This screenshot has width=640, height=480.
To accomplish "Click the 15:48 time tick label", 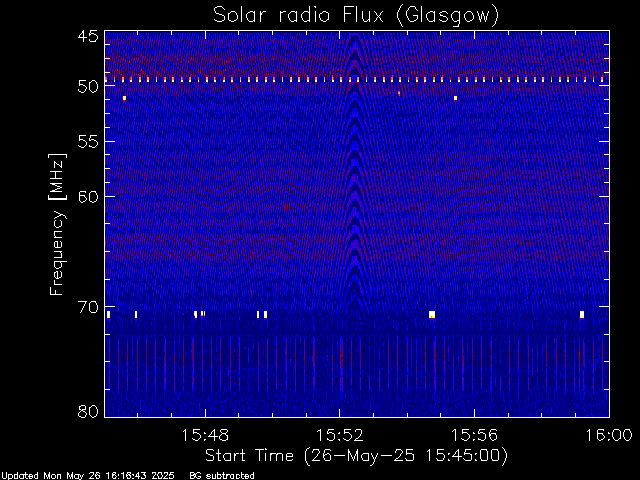I will pyautogui.click(x=205, y=435).
